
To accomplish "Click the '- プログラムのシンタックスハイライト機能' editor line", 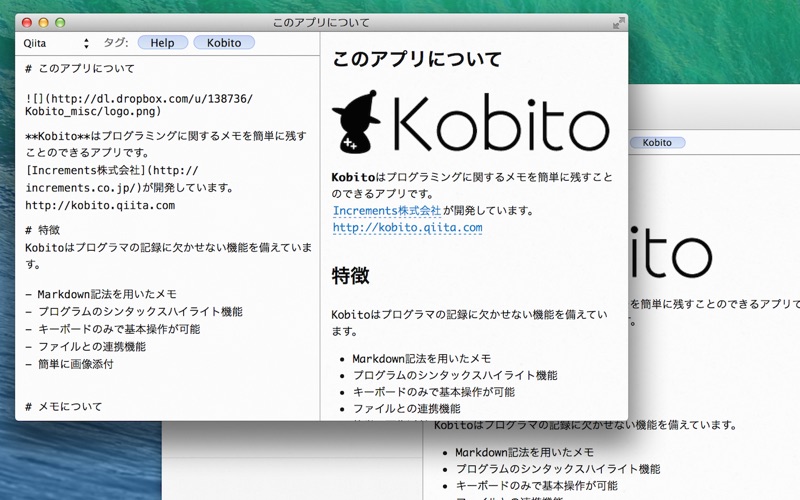I will [x=134, y=312].
